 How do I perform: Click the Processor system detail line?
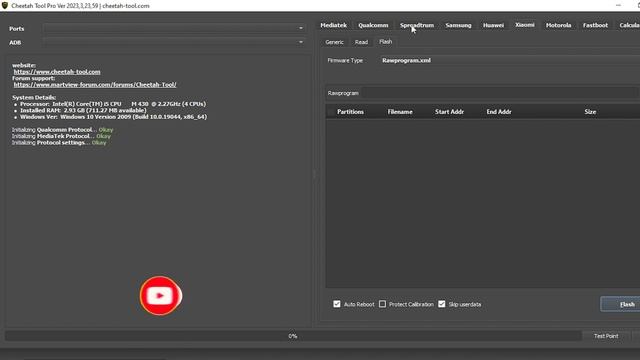pyautogui.click(x=113, y=104)
